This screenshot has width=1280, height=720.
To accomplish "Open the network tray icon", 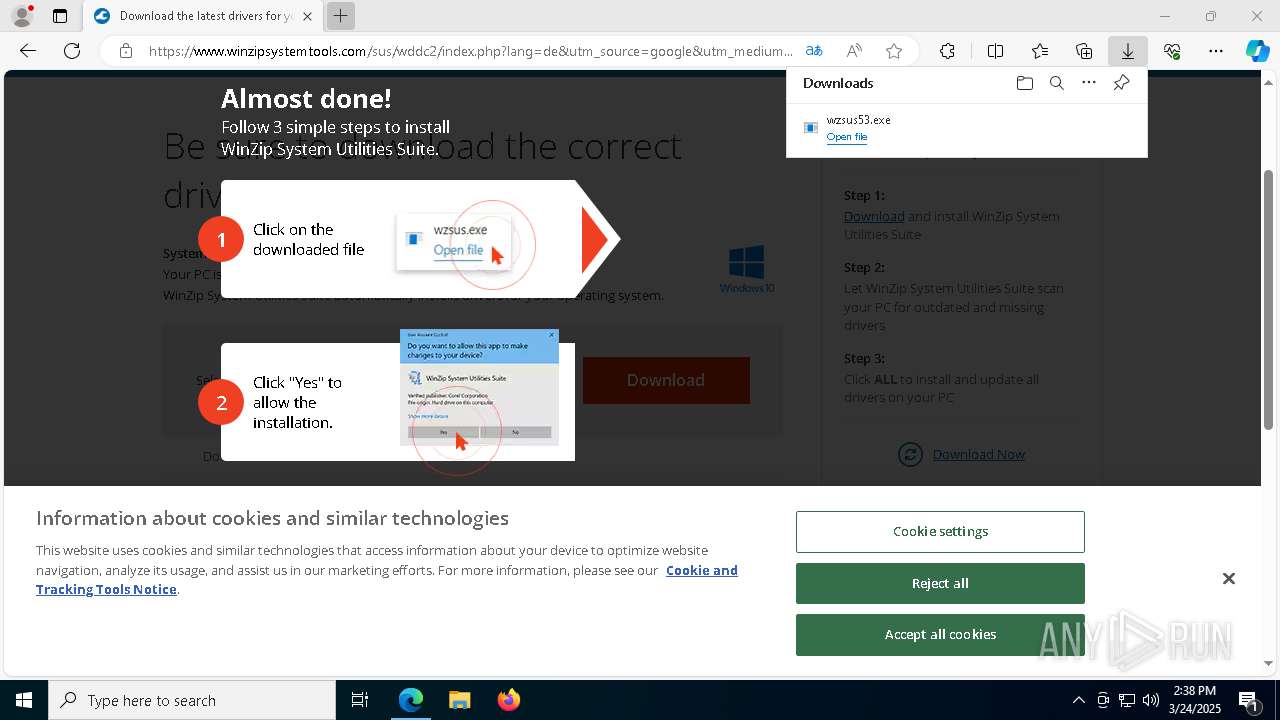I will coord(1127,700).
